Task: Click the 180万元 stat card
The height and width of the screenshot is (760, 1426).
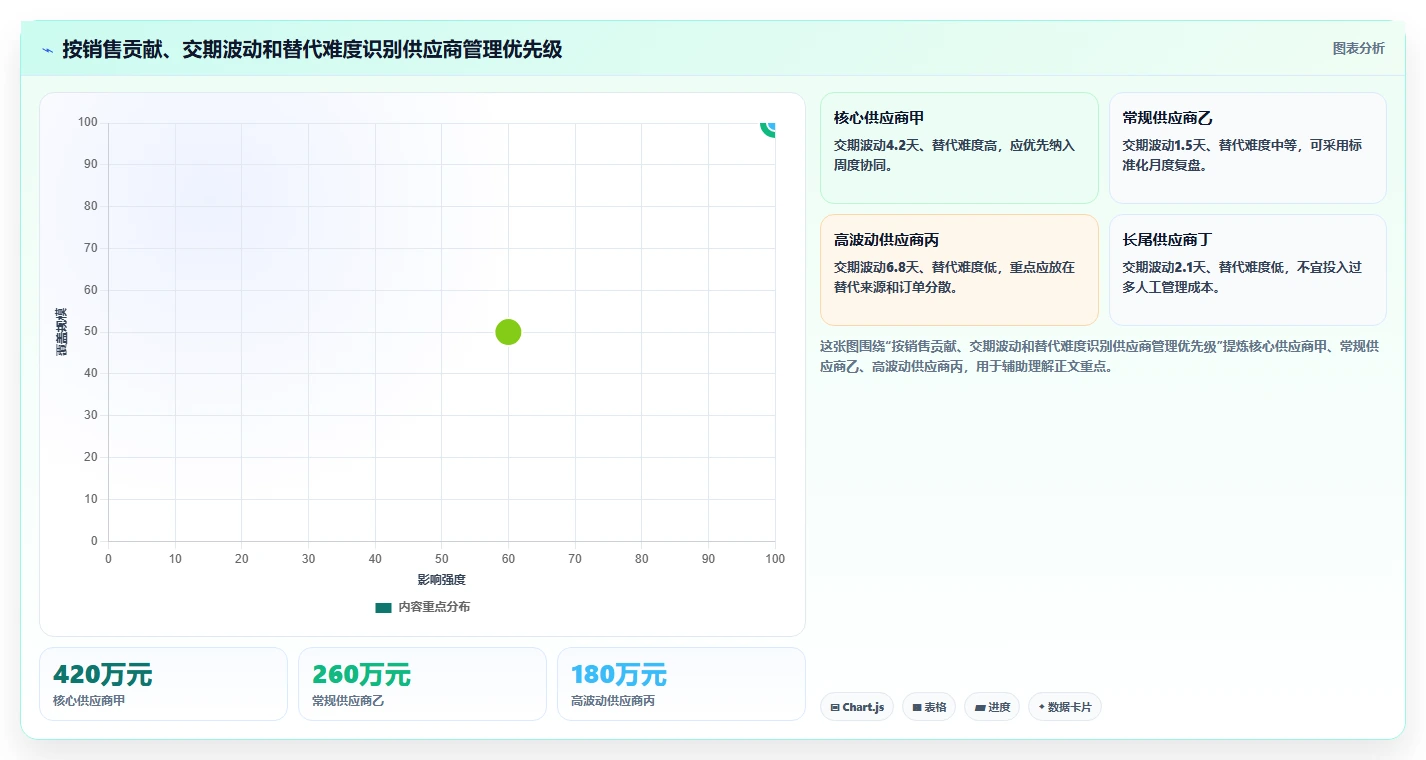Action: pyautogui.click(x=681, y=684)
